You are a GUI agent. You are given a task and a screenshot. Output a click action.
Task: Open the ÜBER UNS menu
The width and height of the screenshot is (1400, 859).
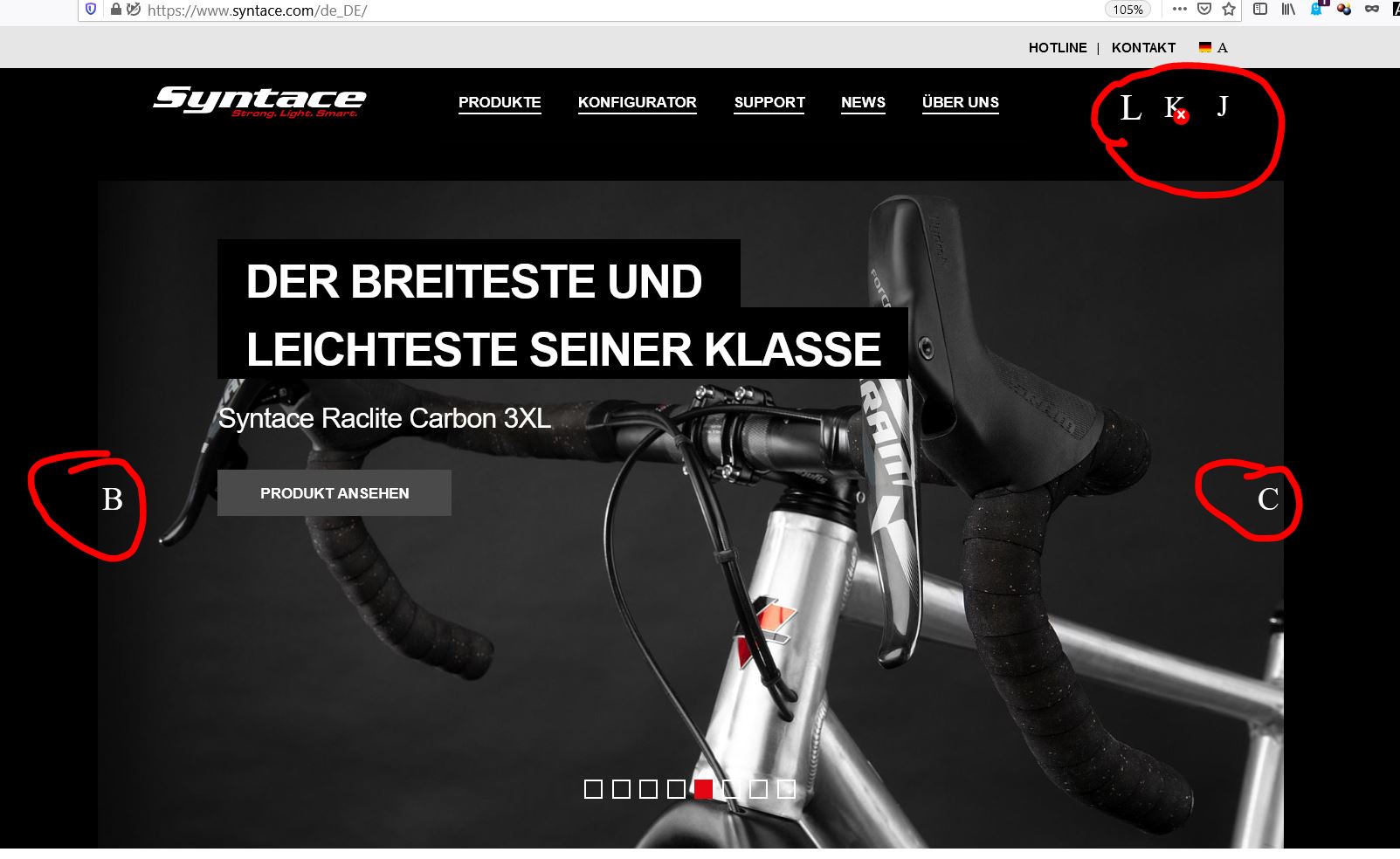[x=961, y=103]
